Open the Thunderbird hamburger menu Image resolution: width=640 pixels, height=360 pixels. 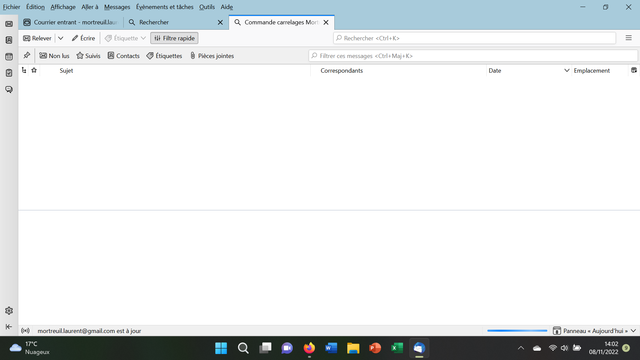coord(629,38)
